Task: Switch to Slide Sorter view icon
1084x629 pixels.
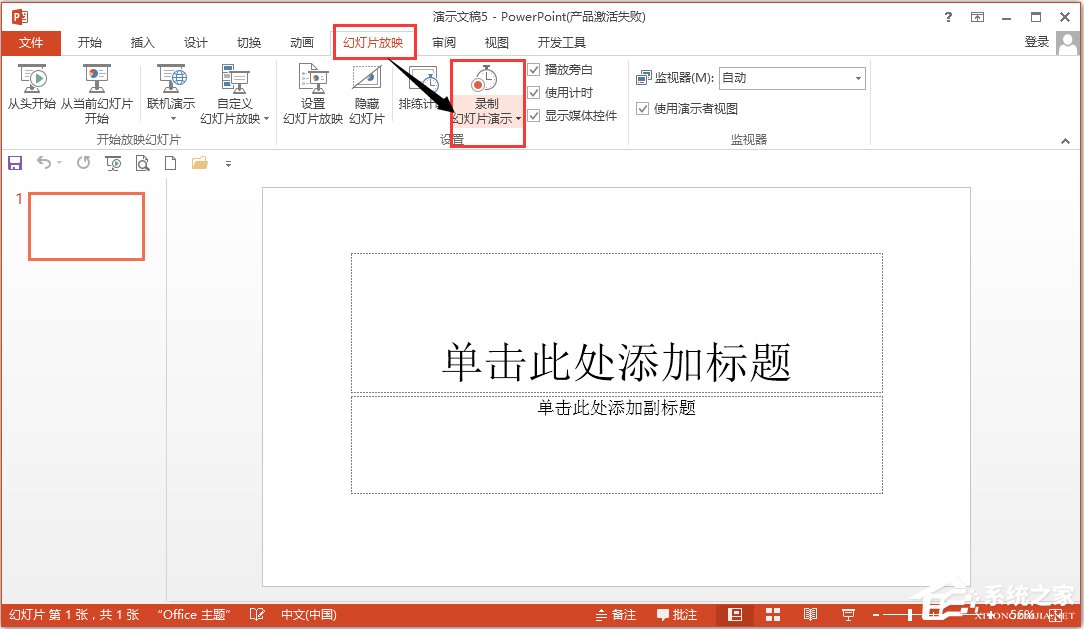Action: click(773, 614)
